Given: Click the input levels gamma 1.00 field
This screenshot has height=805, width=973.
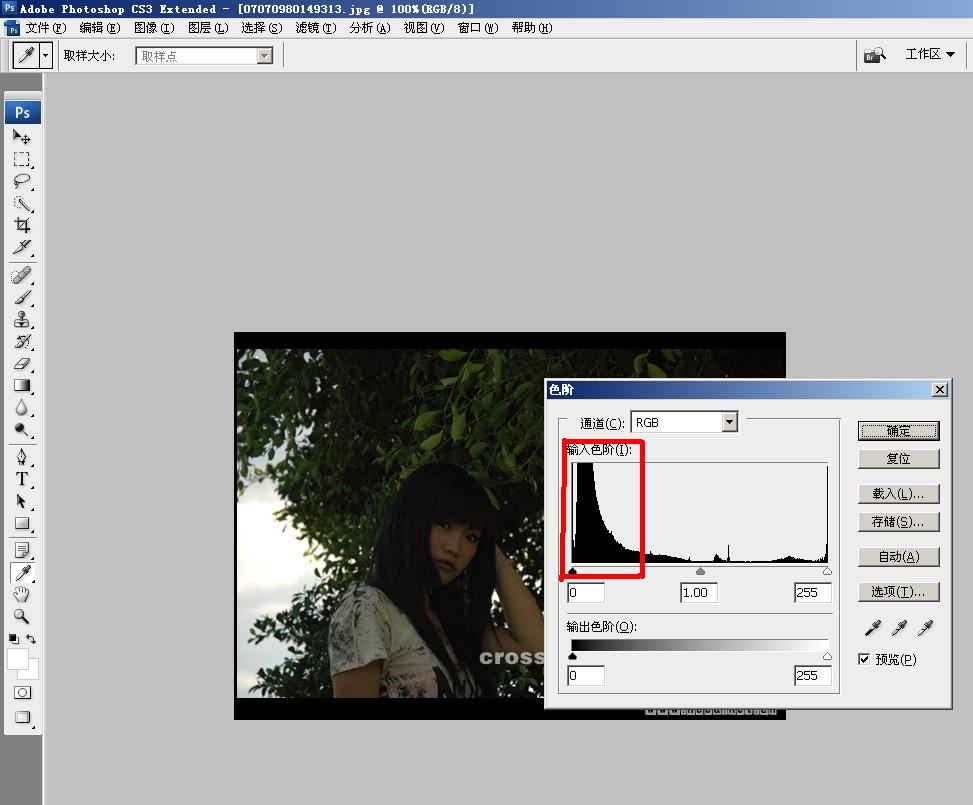Looking at the screenshot, I should 698,593.
